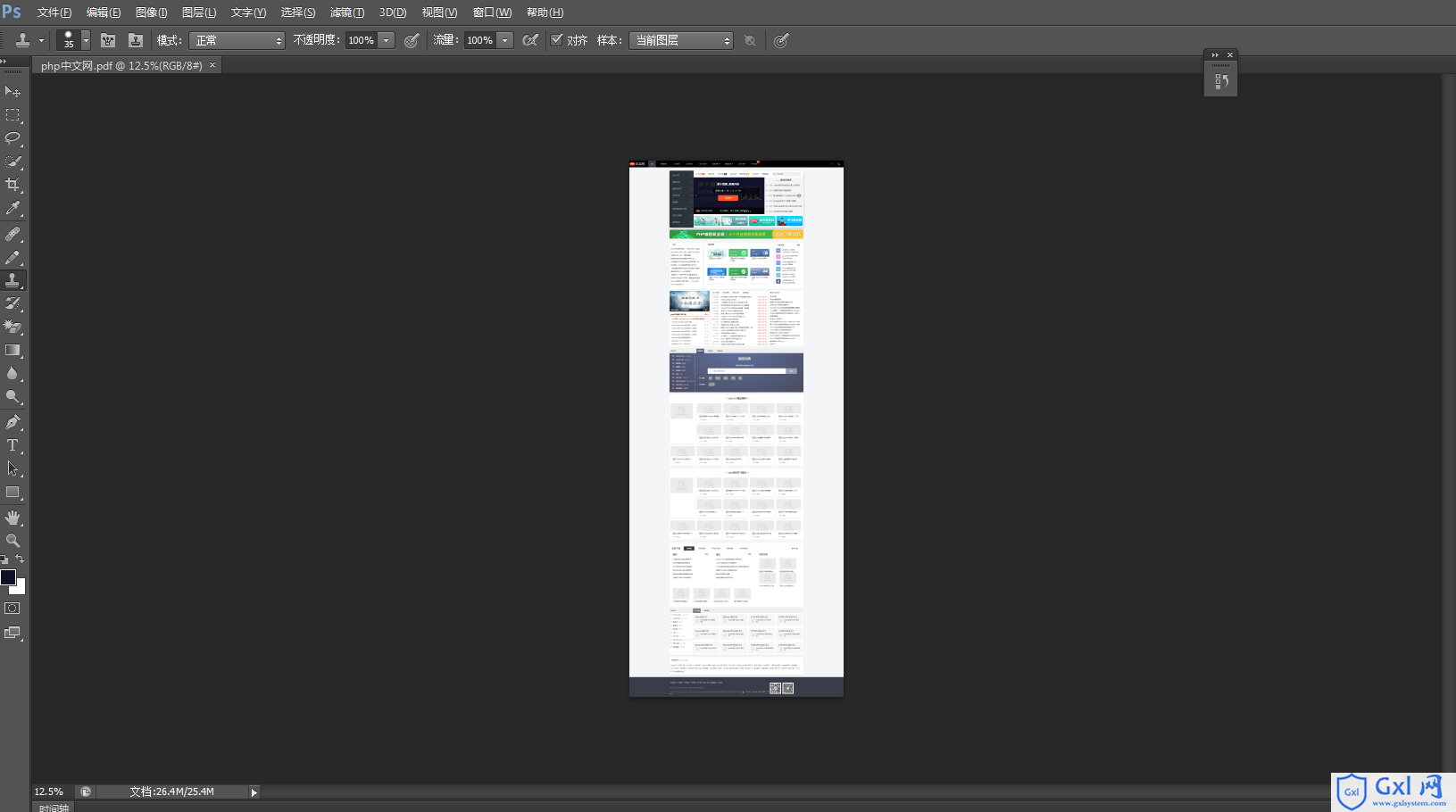Viewport: 1456px width, 812px height.
Task: Toggle ignore adjustment layers when cloning
Action: [750, 40]
